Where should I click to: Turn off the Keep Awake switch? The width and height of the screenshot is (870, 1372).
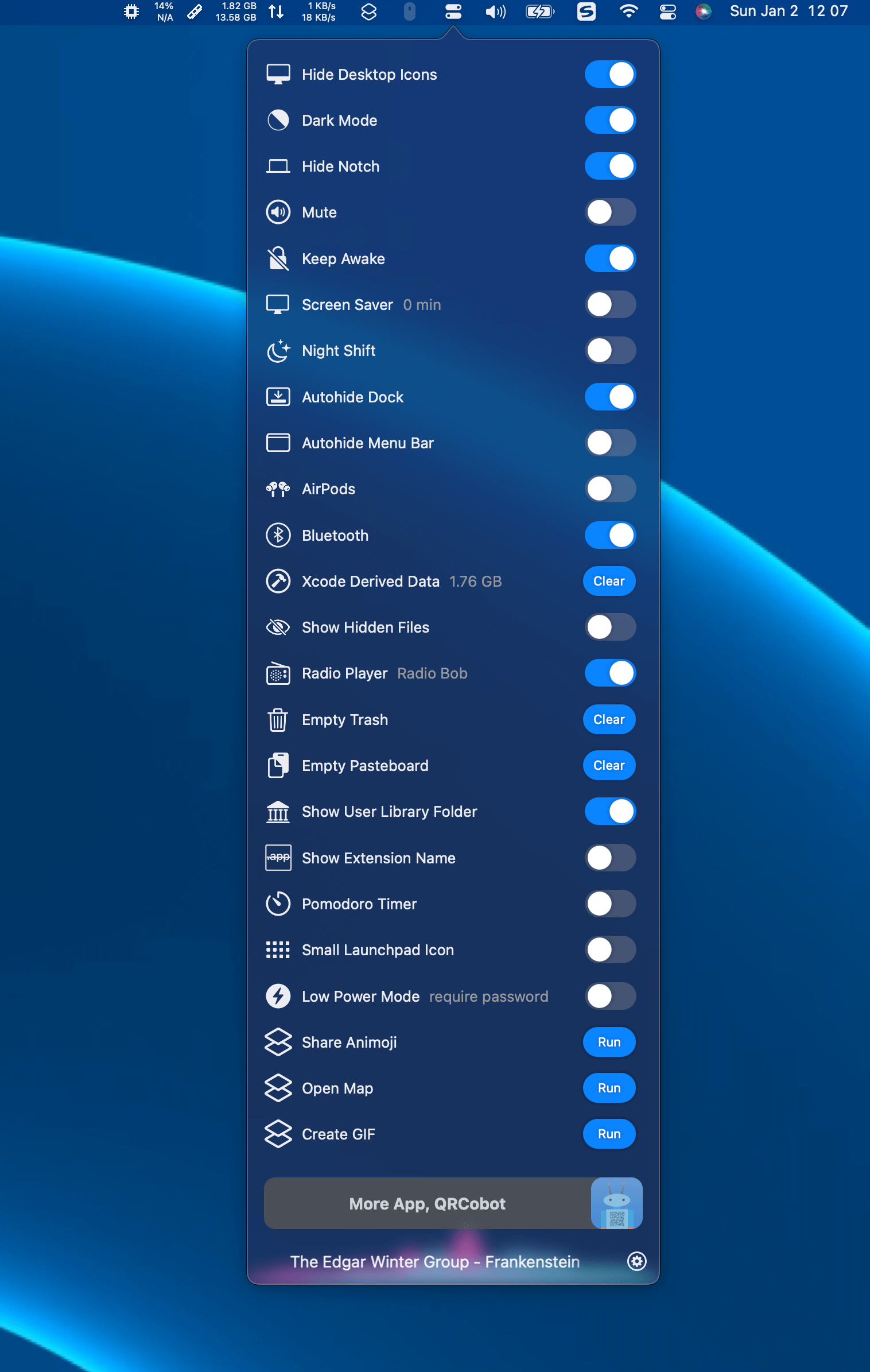[611, 259]
